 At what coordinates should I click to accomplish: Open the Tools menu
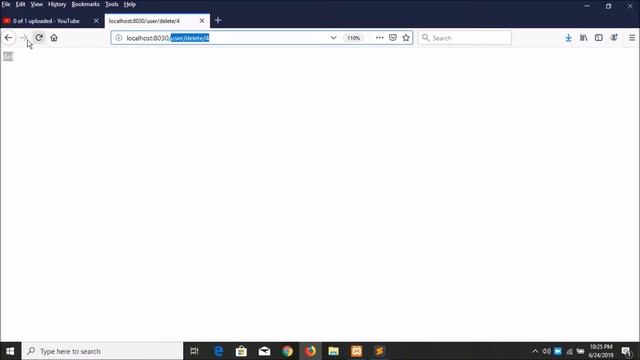pos(111,4)
